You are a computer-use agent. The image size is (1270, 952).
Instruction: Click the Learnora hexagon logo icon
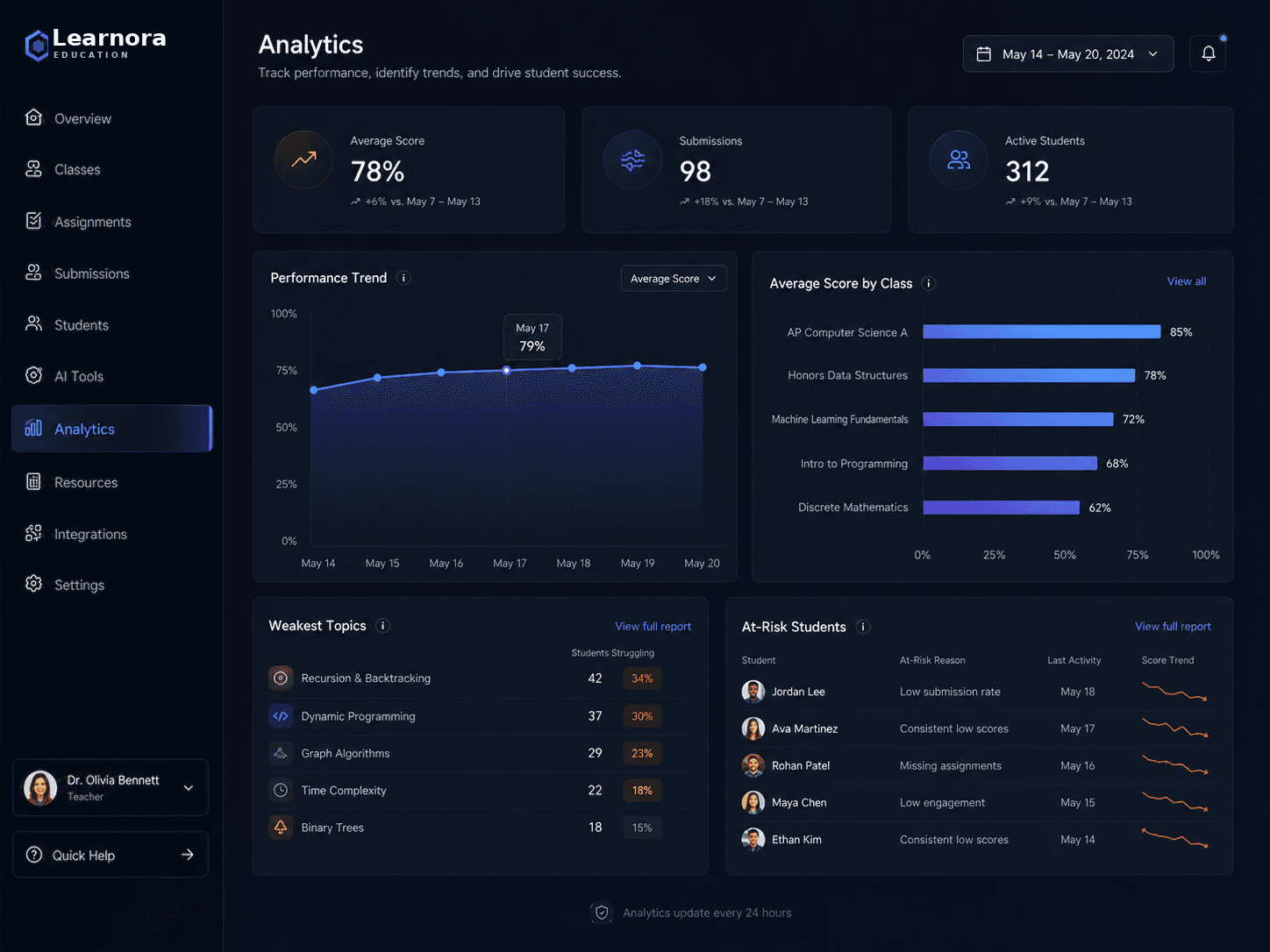pos(36,46)
